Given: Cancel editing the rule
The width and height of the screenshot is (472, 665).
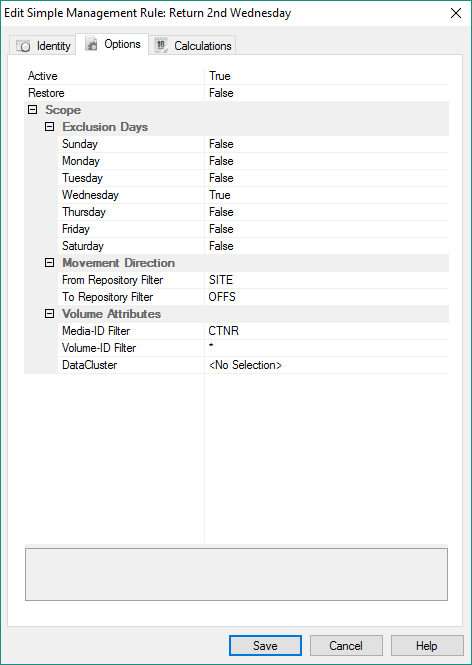Looking at the screenshot, I should coord(346,645).
